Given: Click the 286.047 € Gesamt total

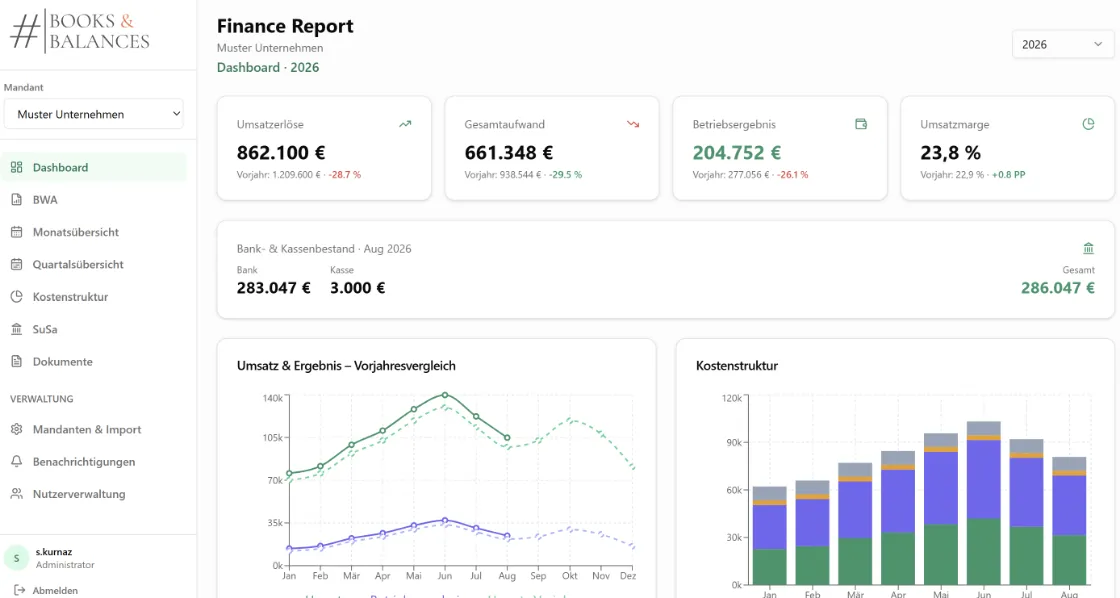Looking at the screenshot, I should (1057, 288).
